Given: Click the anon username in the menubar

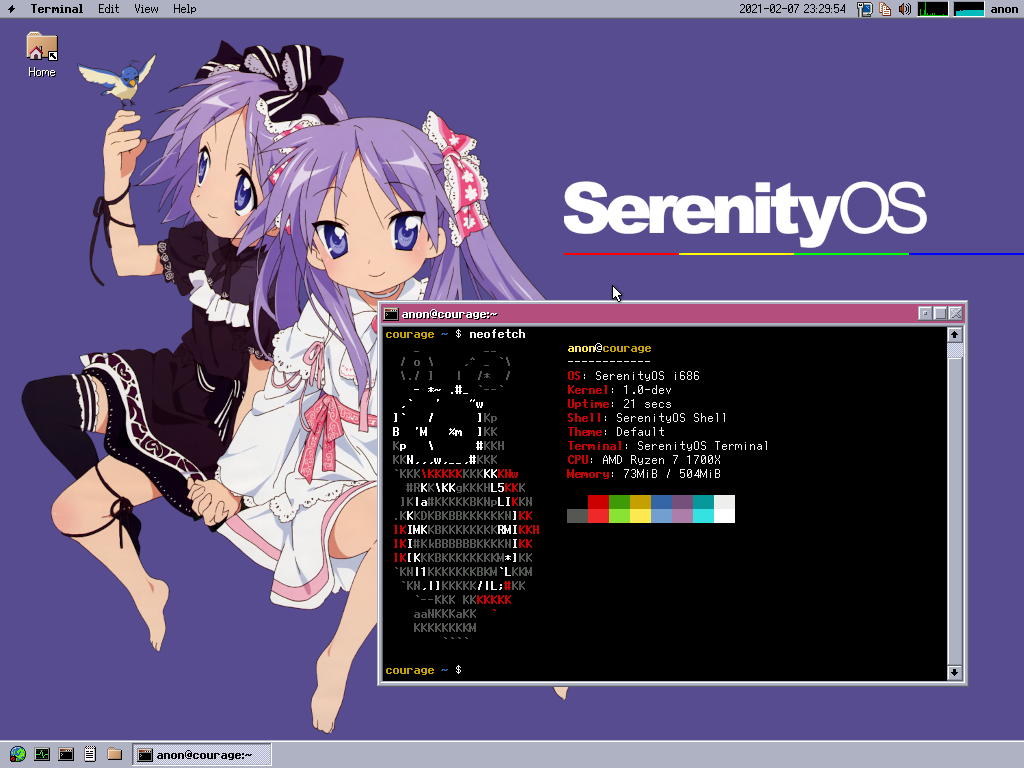Looking at the screenshot, I should (1004, 8).
